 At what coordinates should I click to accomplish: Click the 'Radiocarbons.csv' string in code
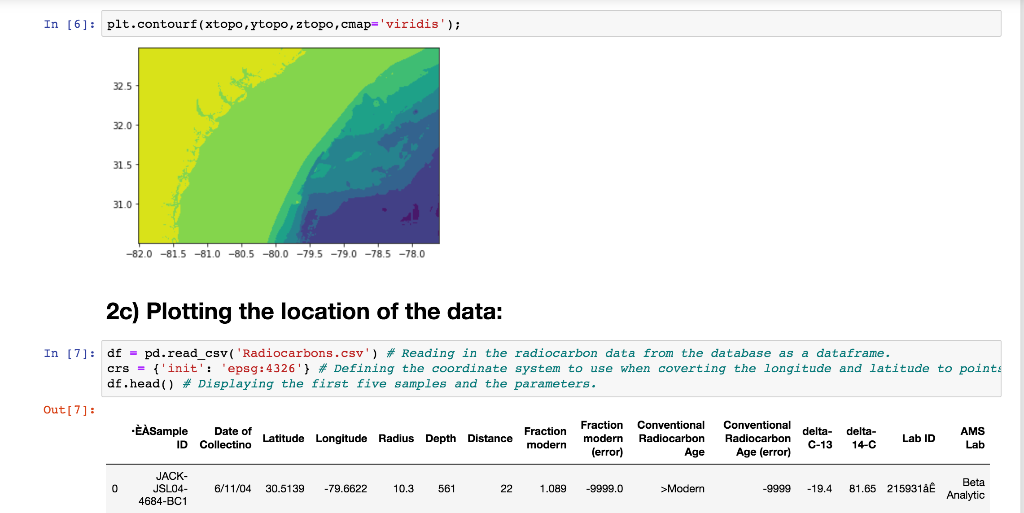coord(304,353)
